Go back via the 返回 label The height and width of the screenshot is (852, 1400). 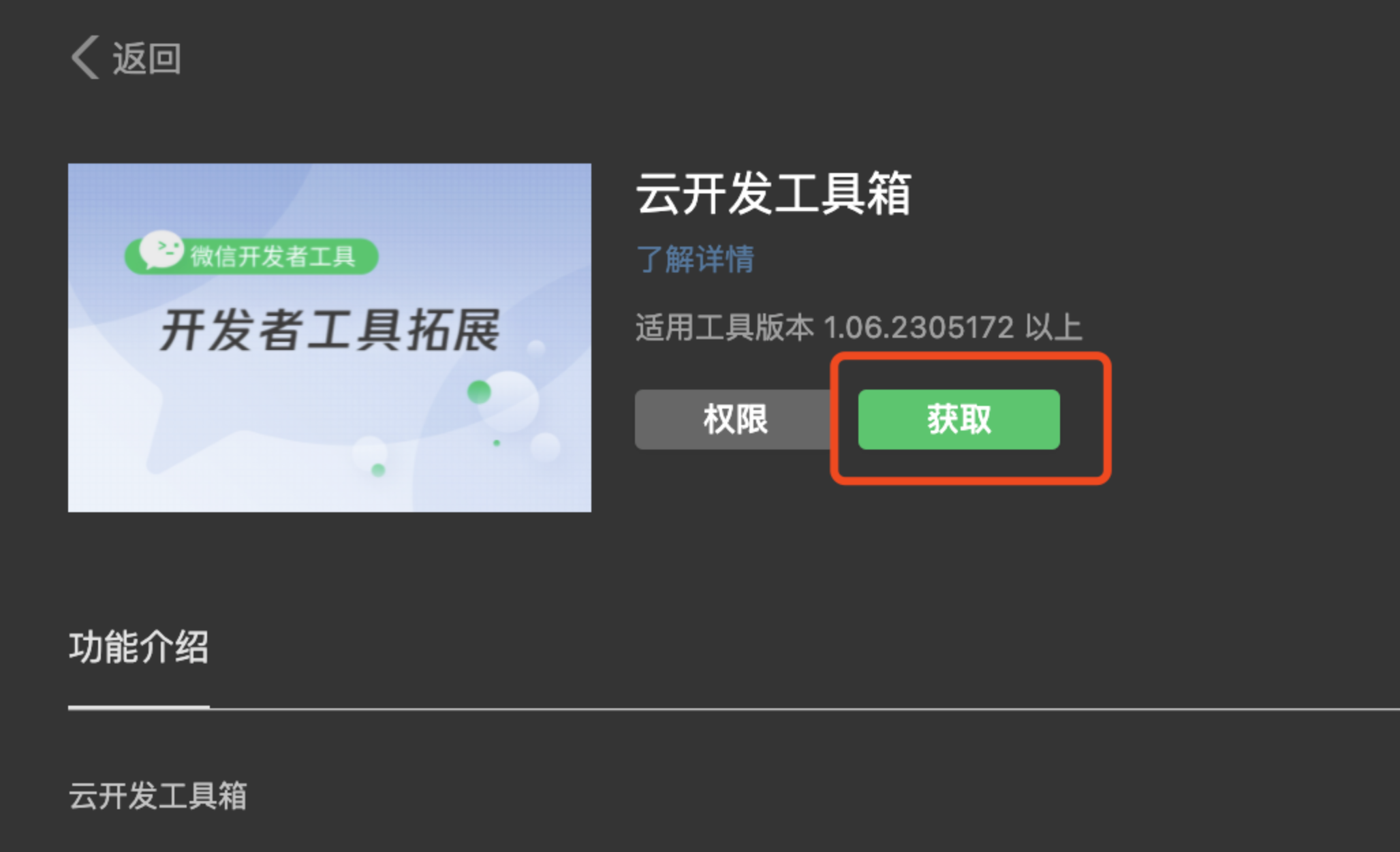coord(146,58)
